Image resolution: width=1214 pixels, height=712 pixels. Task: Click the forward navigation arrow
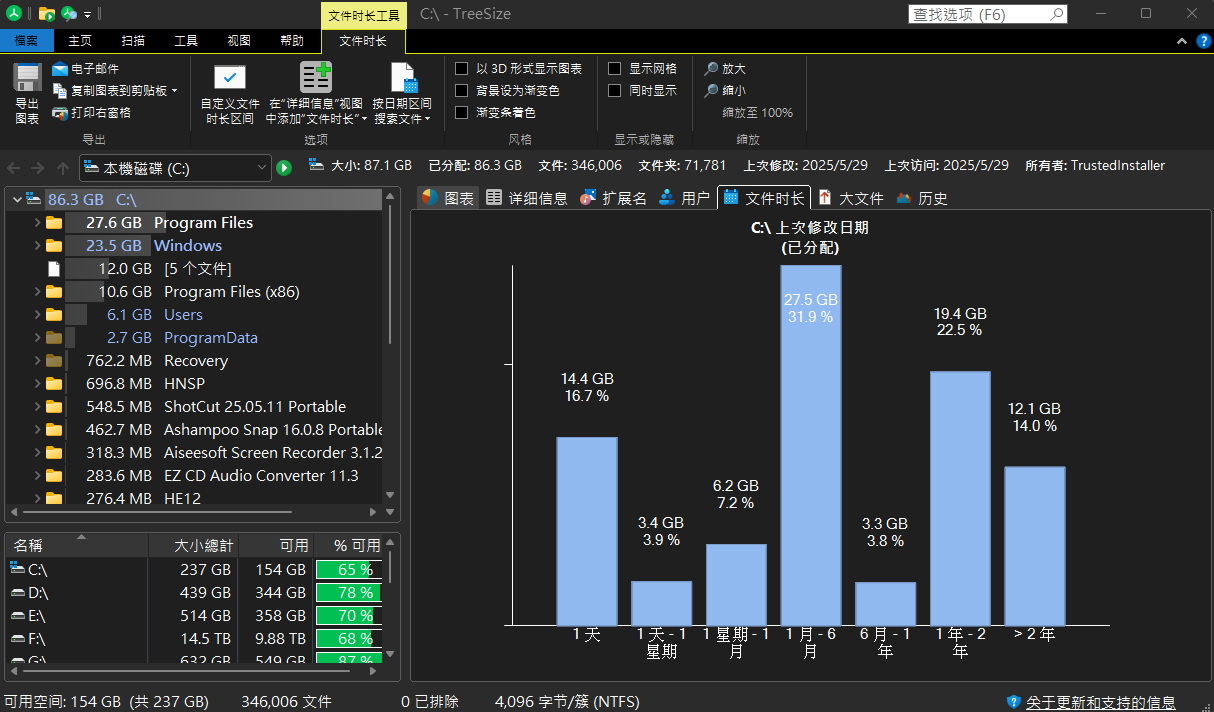click(x=38, y=168)
